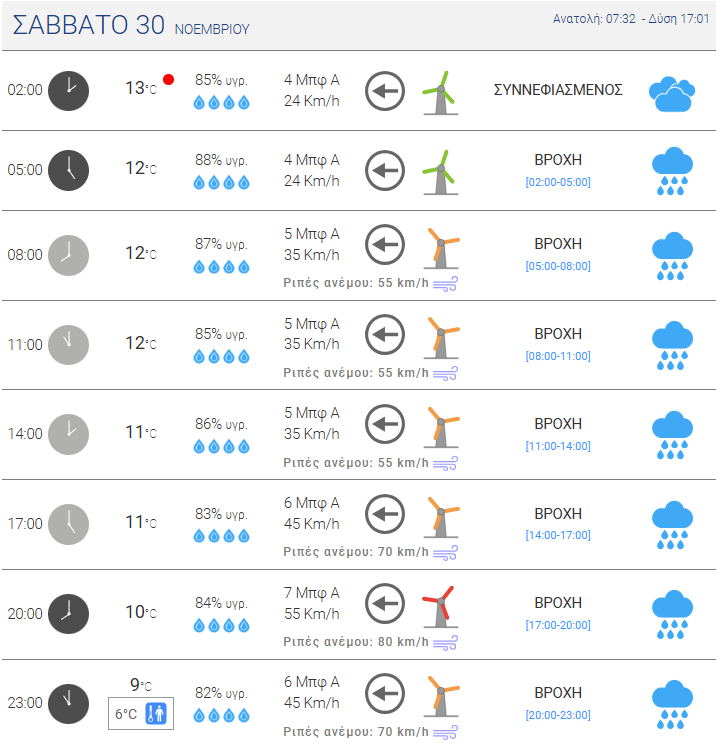This screenshot has height=745, width=721.
Task: Click the wind gust icon at 17:00
Action: pos(445,552)
